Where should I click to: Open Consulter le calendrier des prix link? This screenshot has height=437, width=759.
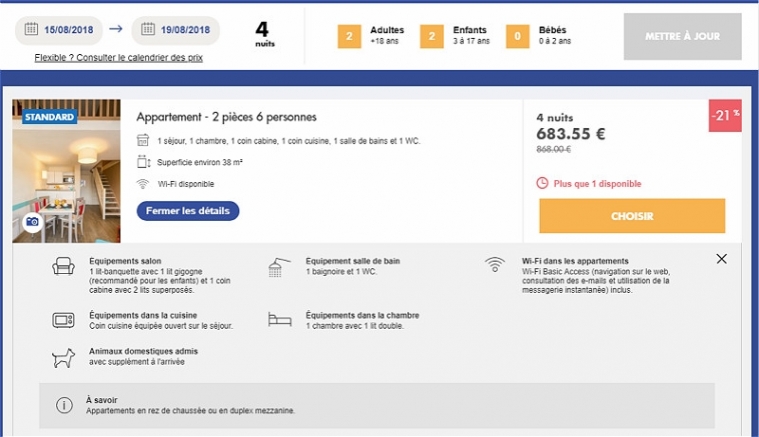pyautogui.click(x=139, y=58)
